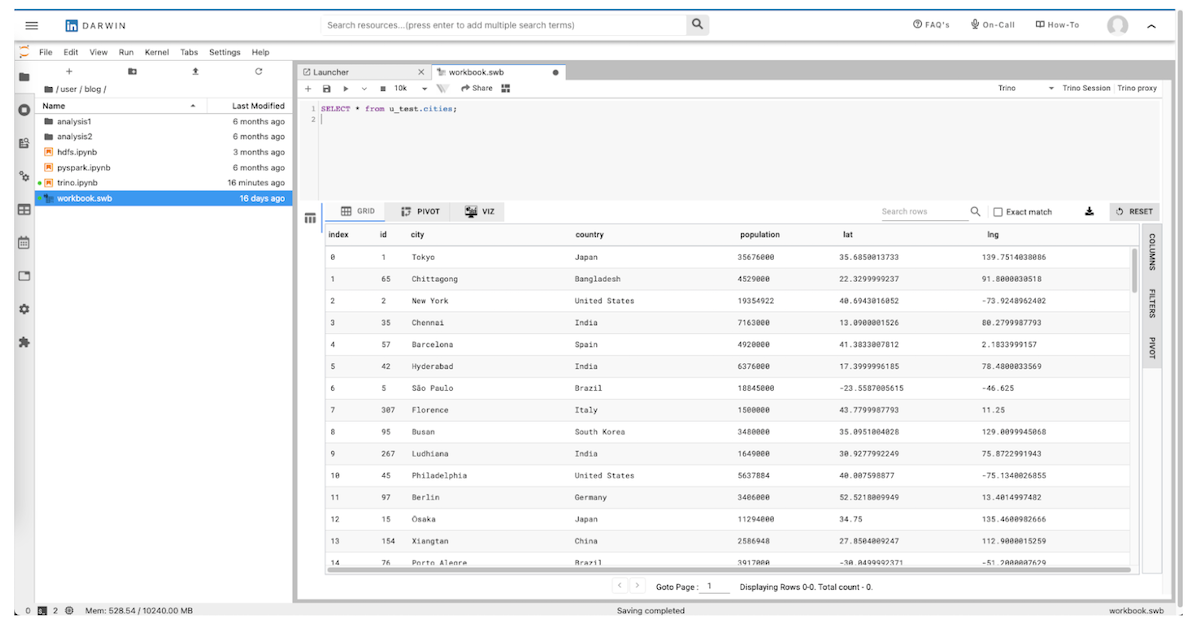Run the query with the play icon

click(x=346, y=88)
